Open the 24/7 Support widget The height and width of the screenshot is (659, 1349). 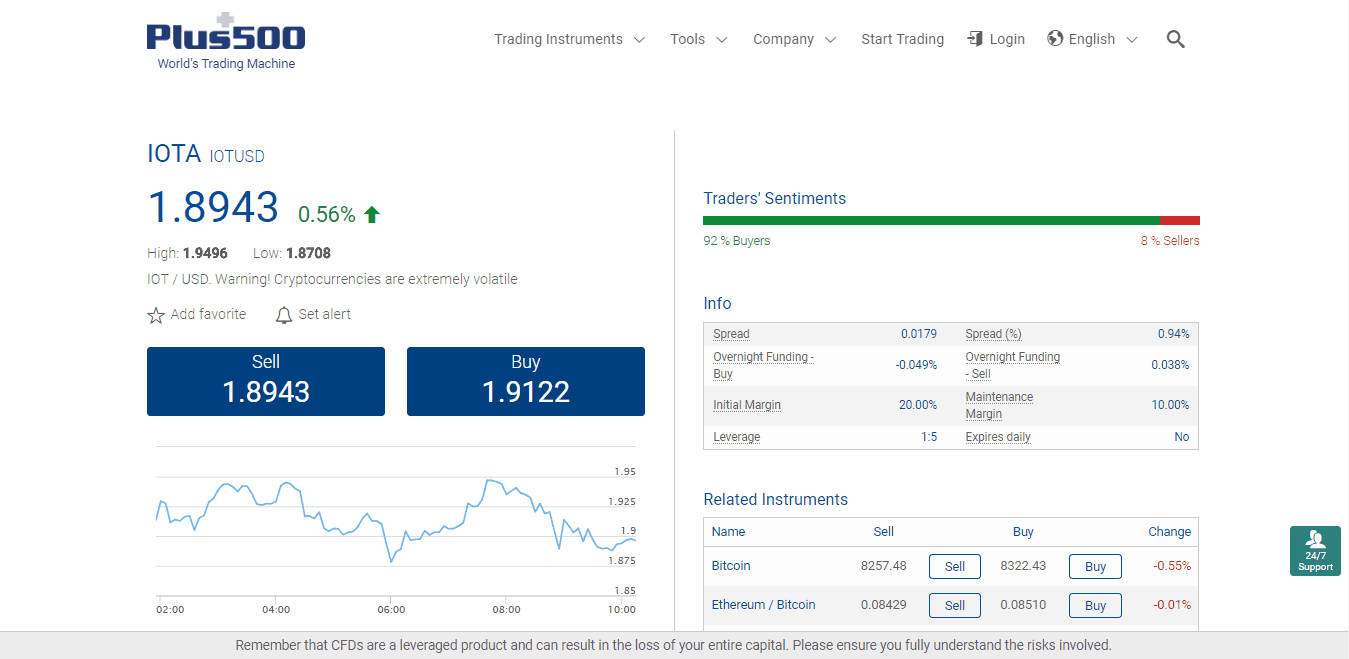pos(1315,551)
